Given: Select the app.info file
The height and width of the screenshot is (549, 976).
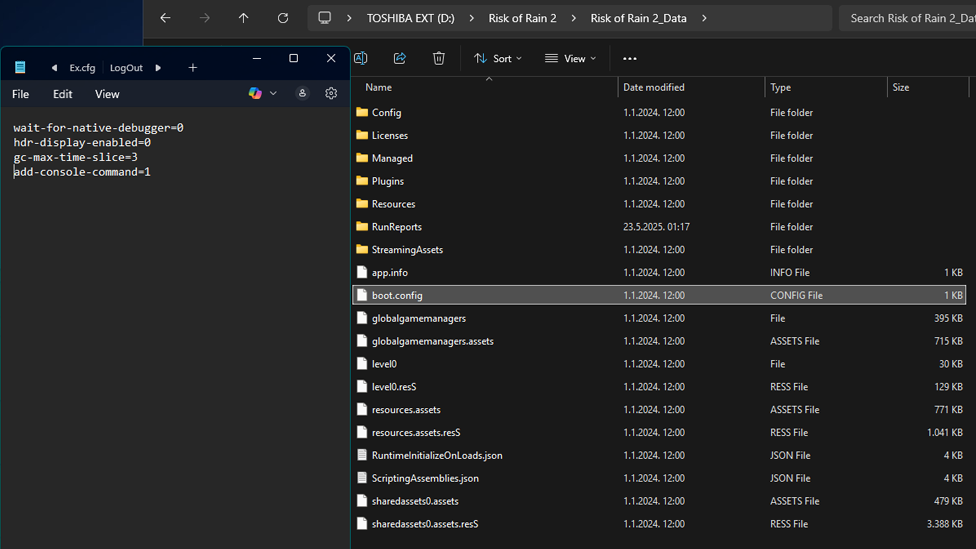Looking at the screenshot, I should [x=659, y=273].
